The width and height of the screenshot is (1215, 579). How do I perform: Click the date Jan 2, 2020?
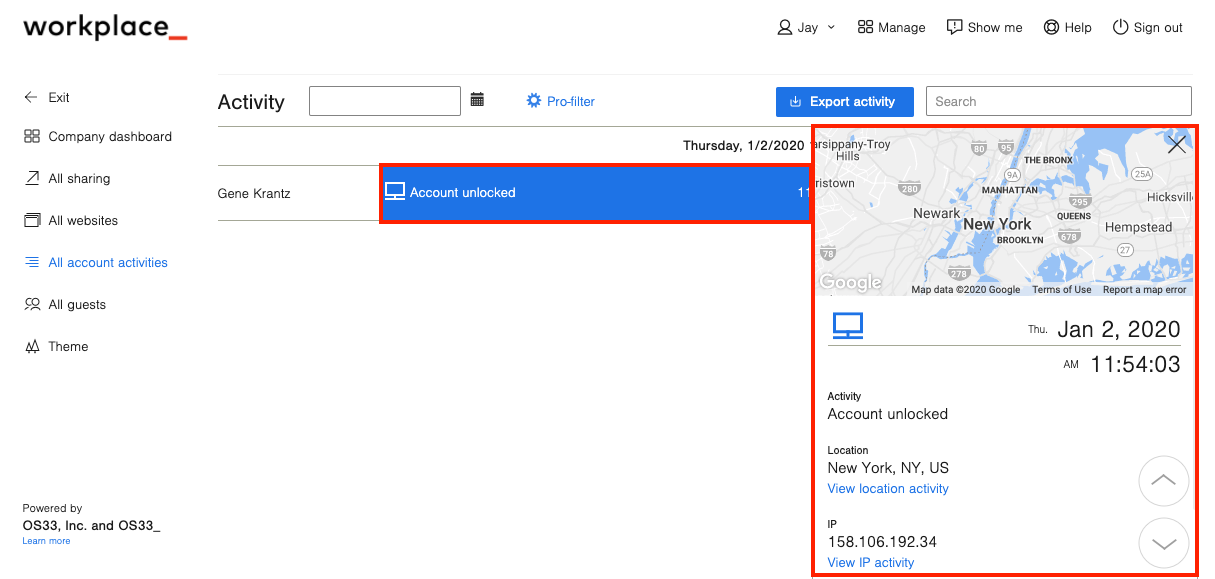[x=1119, y=329]
